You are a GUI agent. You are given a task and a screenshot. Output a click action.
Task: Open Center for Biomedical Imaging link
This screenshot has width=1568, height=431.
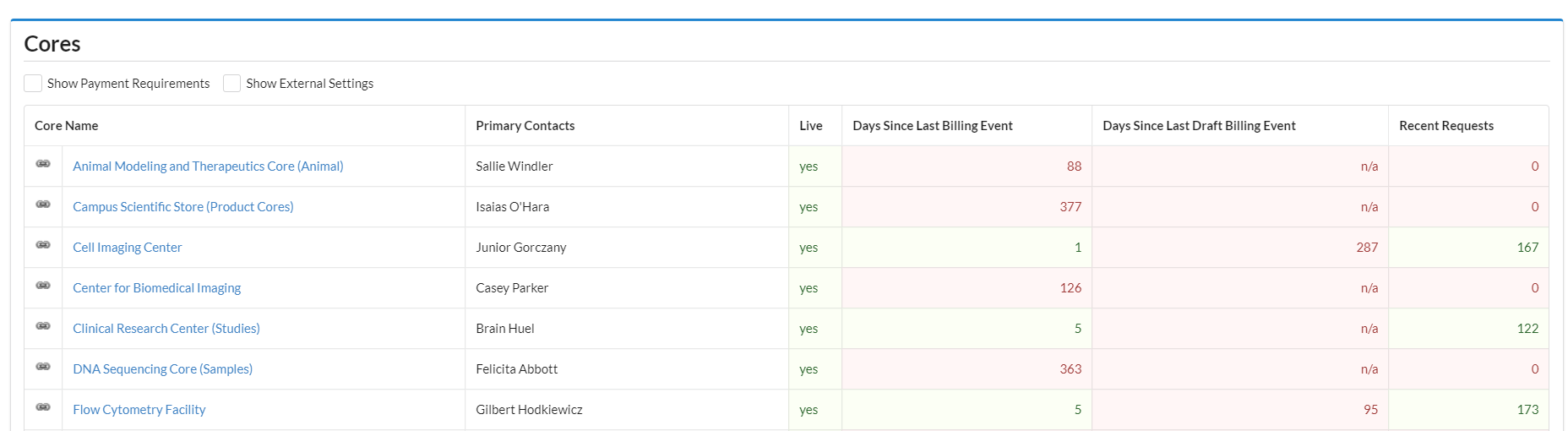click(x=156, y=288)
